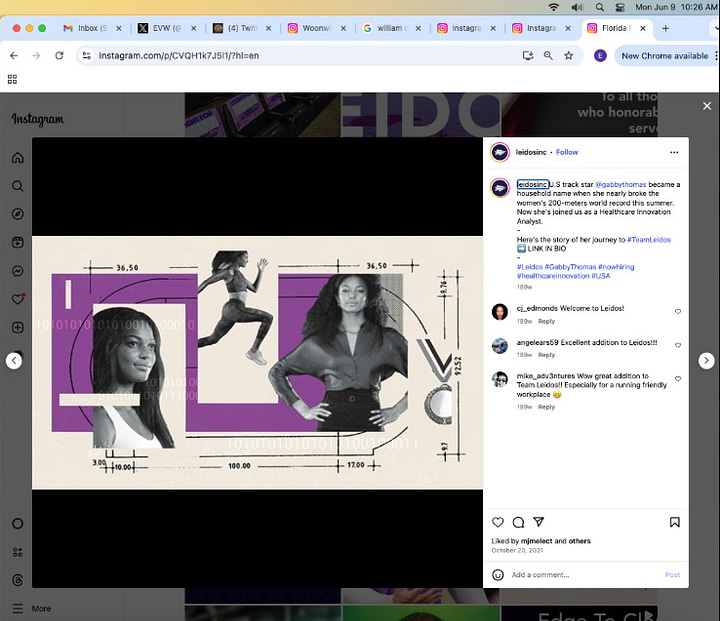The height and width of the screenshot is (621, 720).
Task: Reply to angelears69's comment
Action: coord(546,355)
